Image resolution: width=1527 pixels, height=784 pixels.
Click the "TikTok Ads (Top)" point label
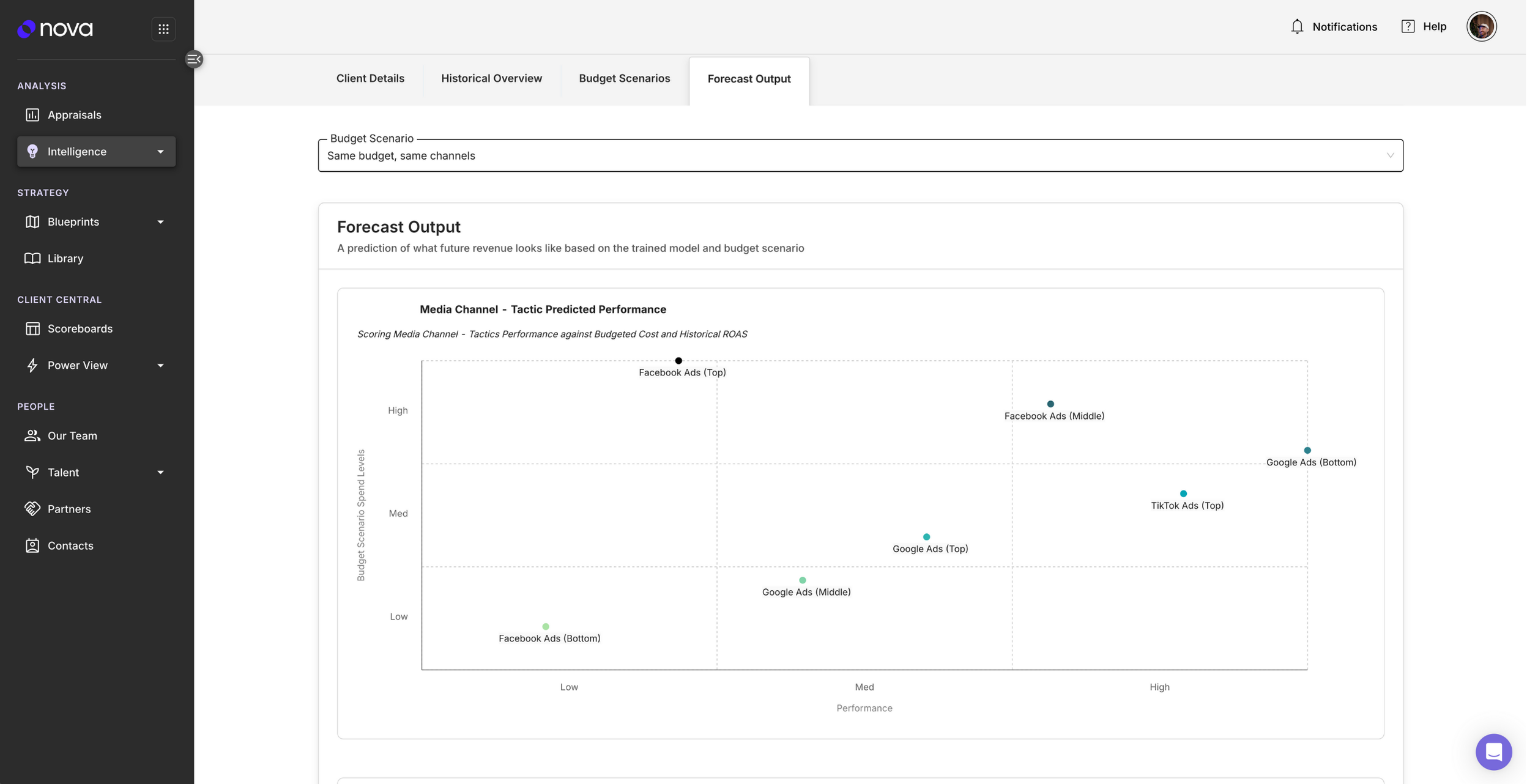[x=1187, y=506]
